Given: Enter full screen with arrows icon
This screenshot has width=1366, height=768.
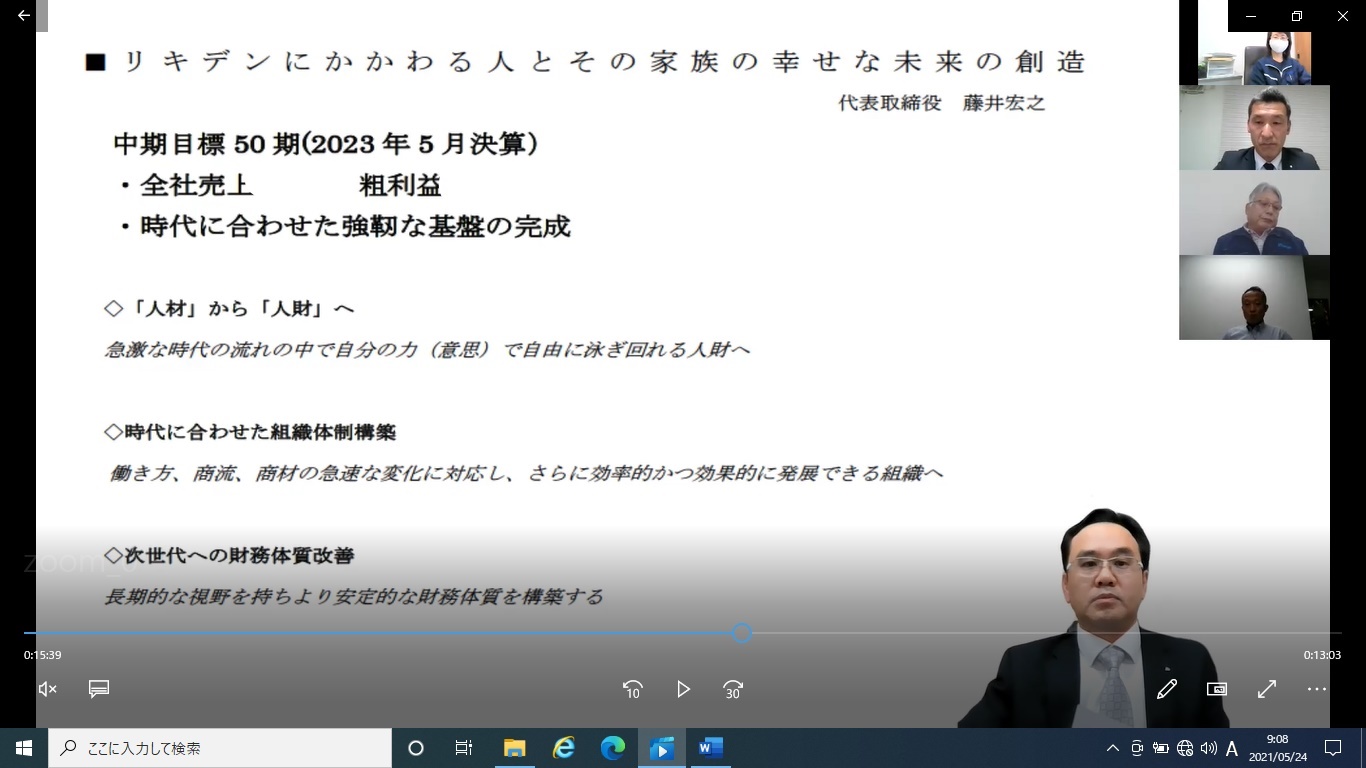Looking at the screenshot, I should 1267,689.
